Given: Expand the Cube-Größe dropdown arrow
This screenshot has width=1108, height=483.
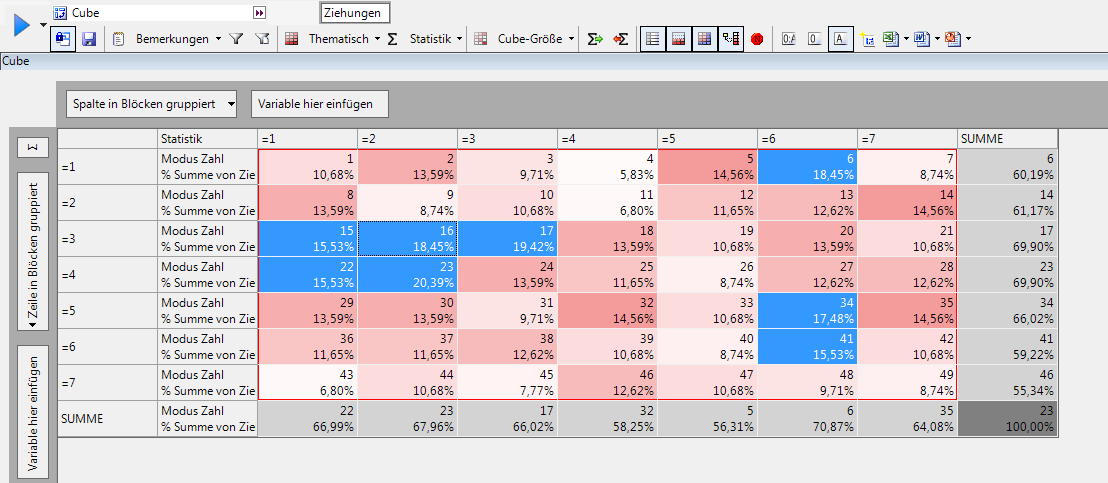Looking at the screenshot, I should click(572, 39).
